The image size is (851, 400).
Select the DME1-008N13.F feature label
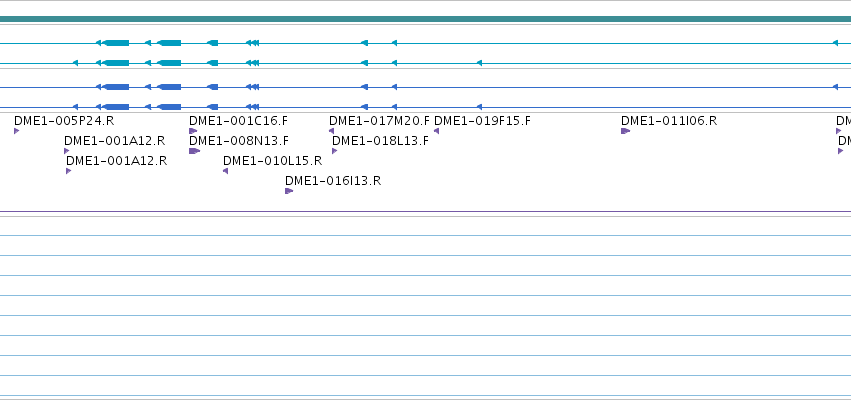[239, 141]
